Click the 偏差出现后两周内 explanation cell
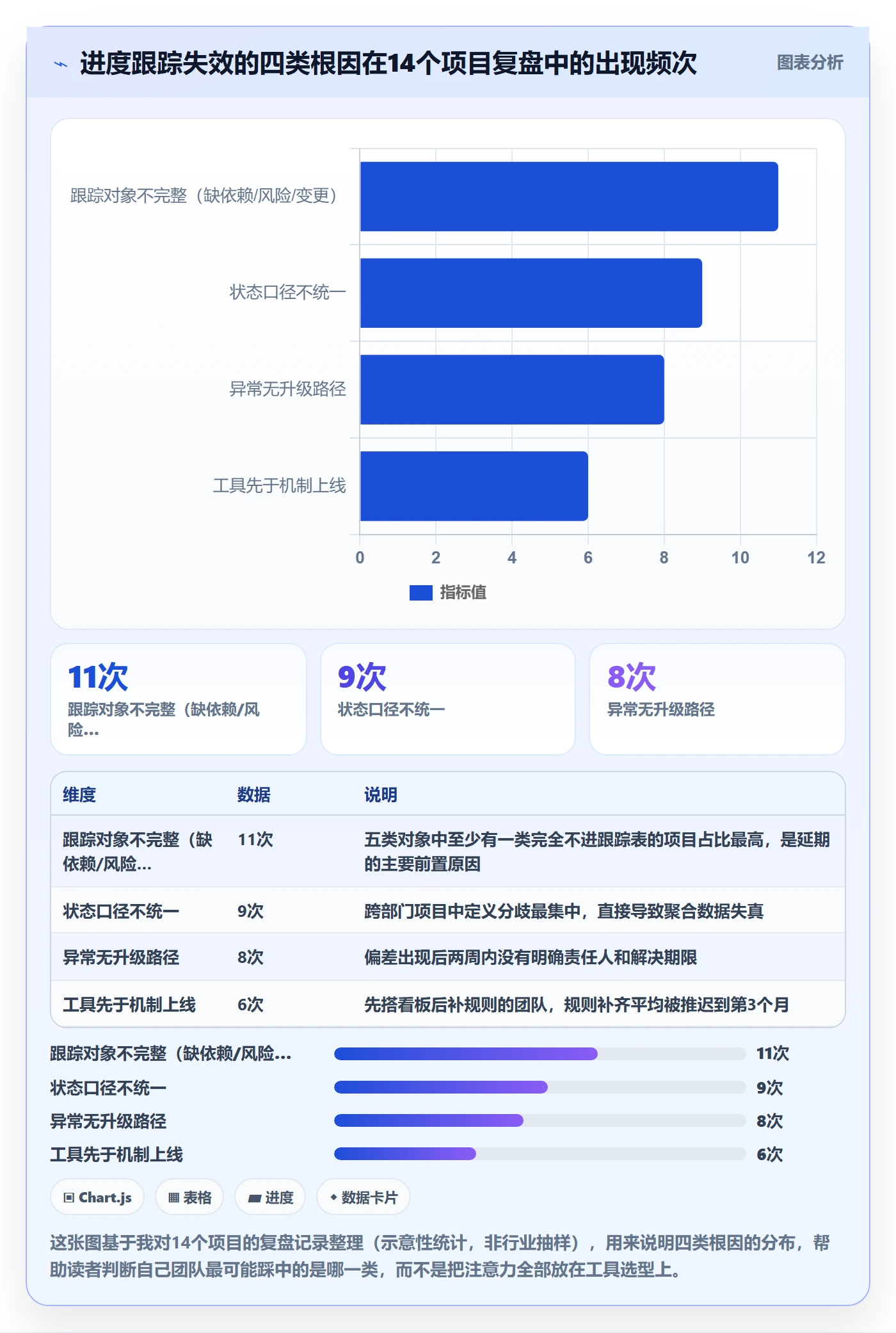Screen dimensions: 896x1333 531,957
